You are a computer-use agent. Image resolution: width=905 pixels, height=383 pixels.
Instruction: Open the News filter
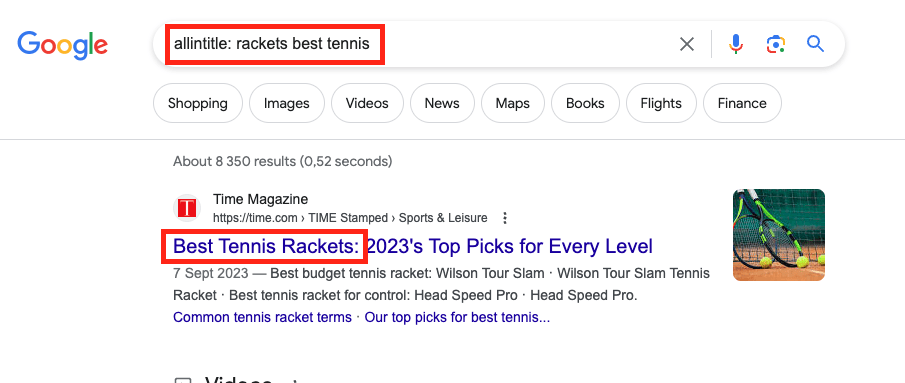pyautogui.click(x=442, y=103)
